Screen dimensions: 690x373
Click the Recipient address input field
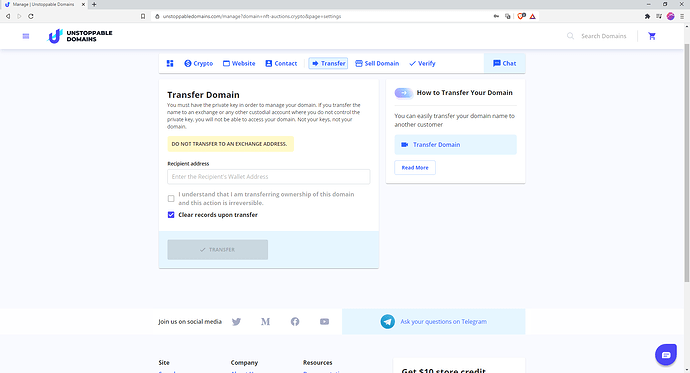(x=268, y=177)
